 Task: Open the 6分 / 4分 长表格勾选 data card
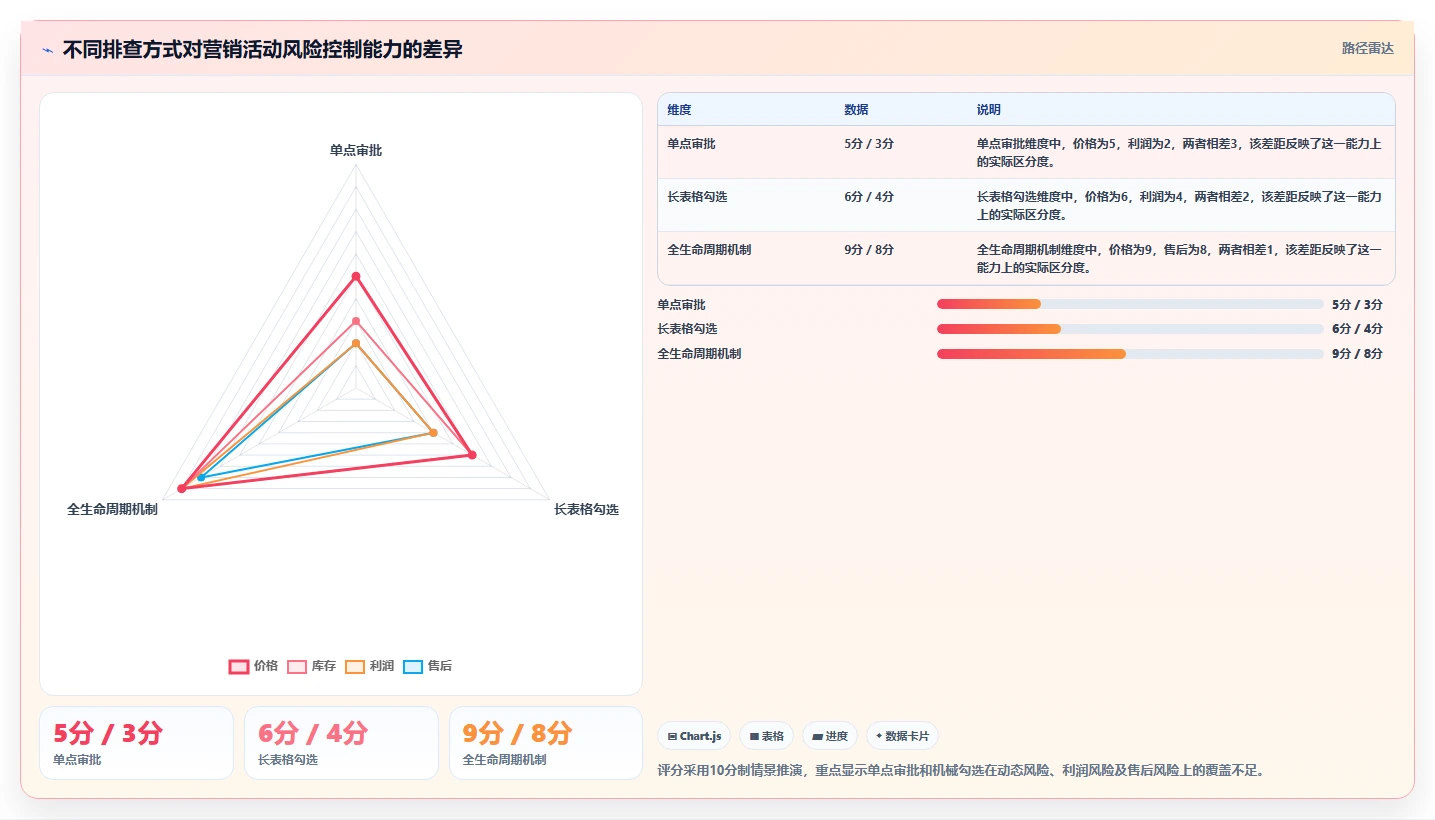click(x=341, y=743)
